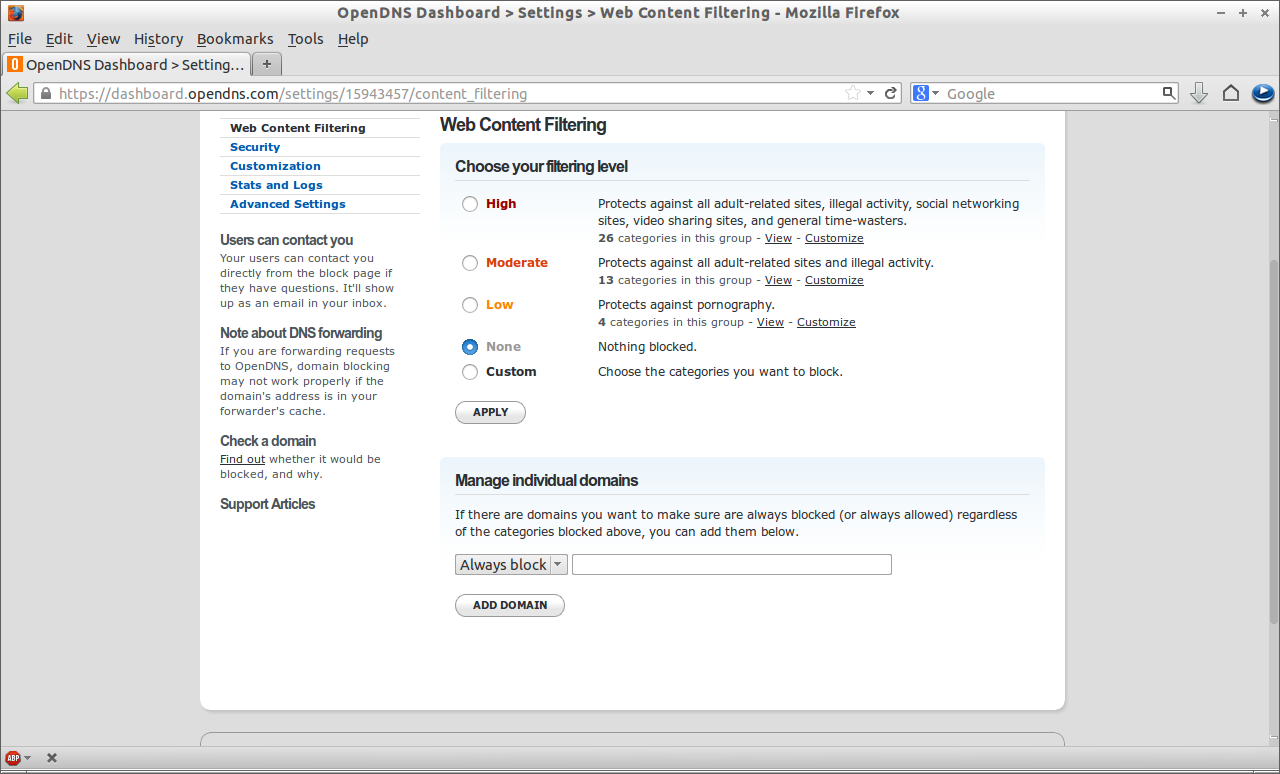The height and width of the screenshot is (774, 1280).
Task: Open the History menu
Action: 158,39
